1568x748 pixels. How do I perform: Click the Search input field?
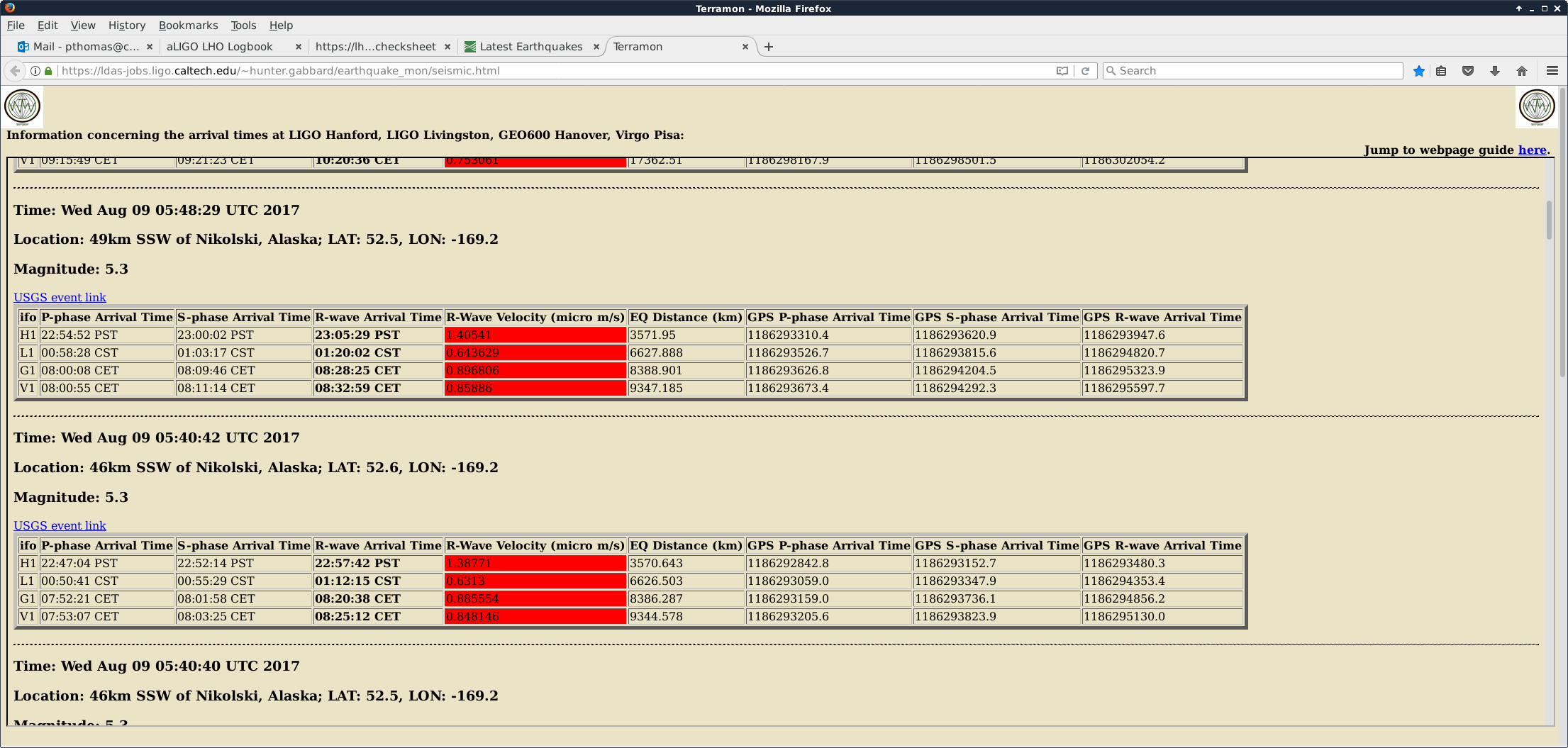pyautogui.click(x=1252, y=71)
